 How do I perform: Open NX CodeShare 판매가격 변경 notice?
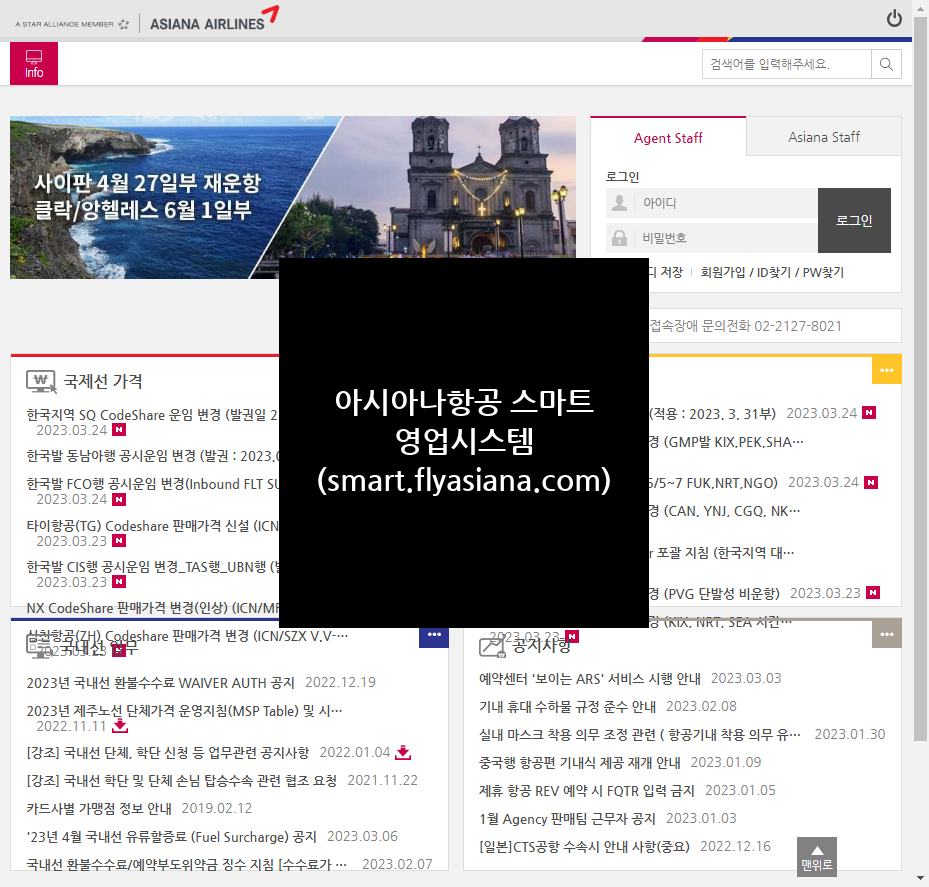(152, 608)
